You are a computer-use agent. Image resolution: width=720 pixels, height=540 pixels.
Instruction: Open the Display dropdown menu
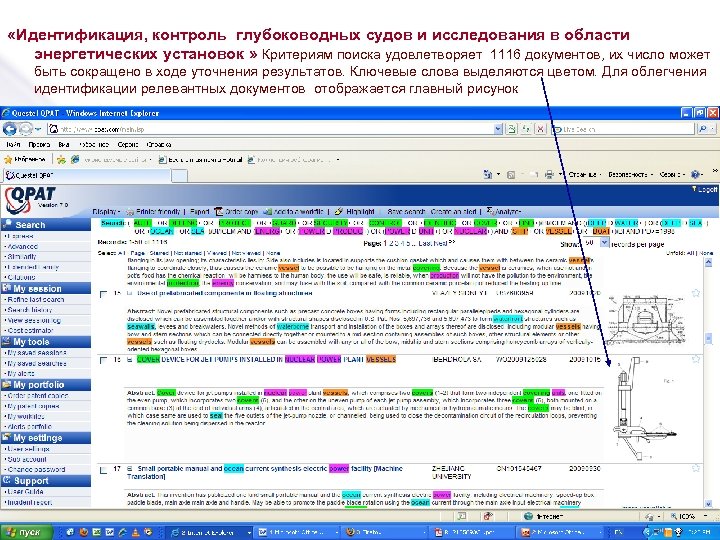click(106, 212)
